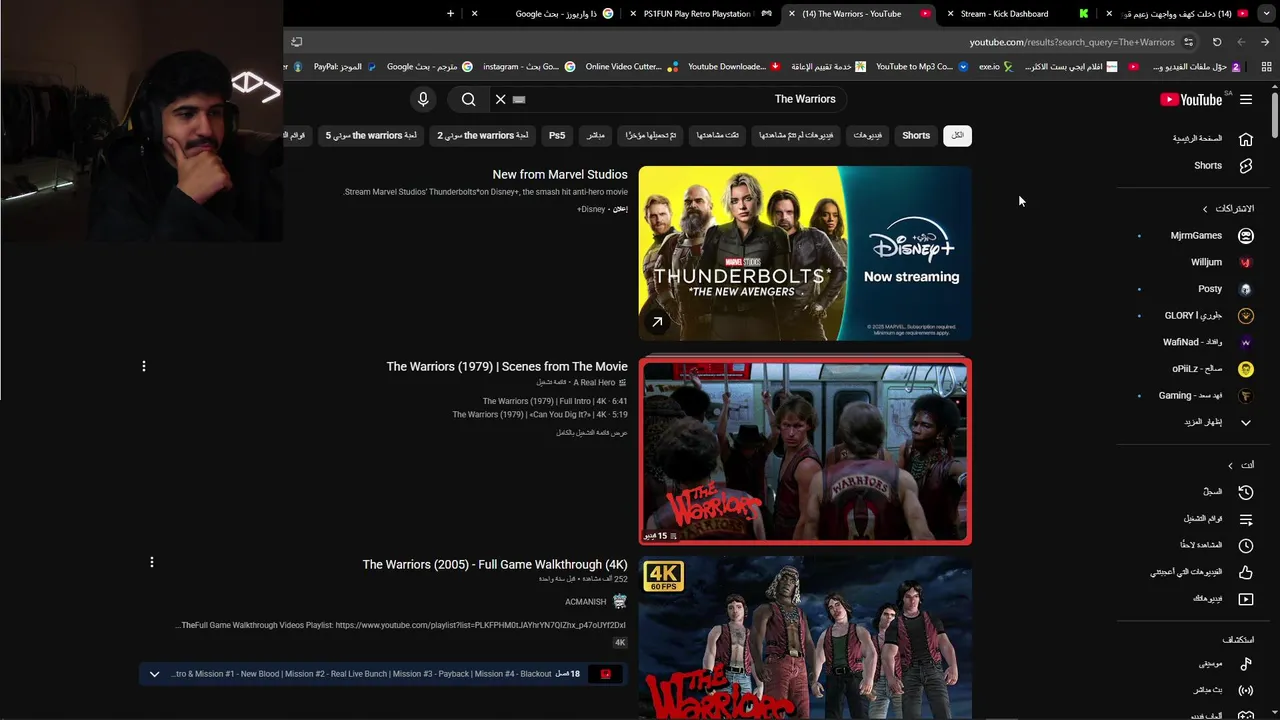
Task: Select the All filter chip
Action: [x=957, y=135]
